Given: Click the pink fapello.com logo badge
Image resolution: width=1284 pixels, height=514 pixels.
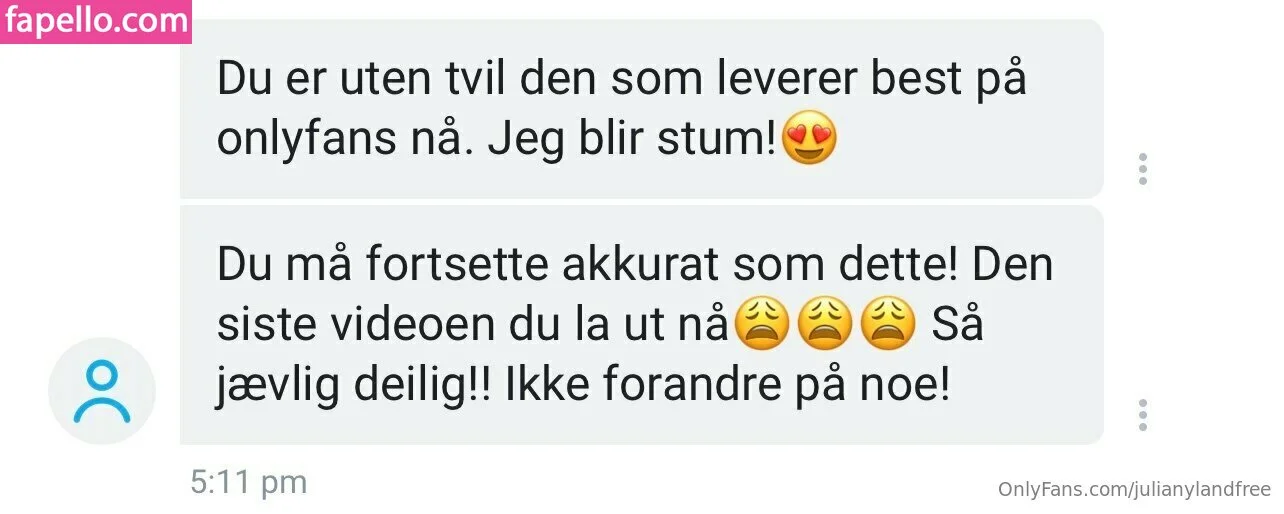Looking at the screenshot, I should [x=96, y=21].
